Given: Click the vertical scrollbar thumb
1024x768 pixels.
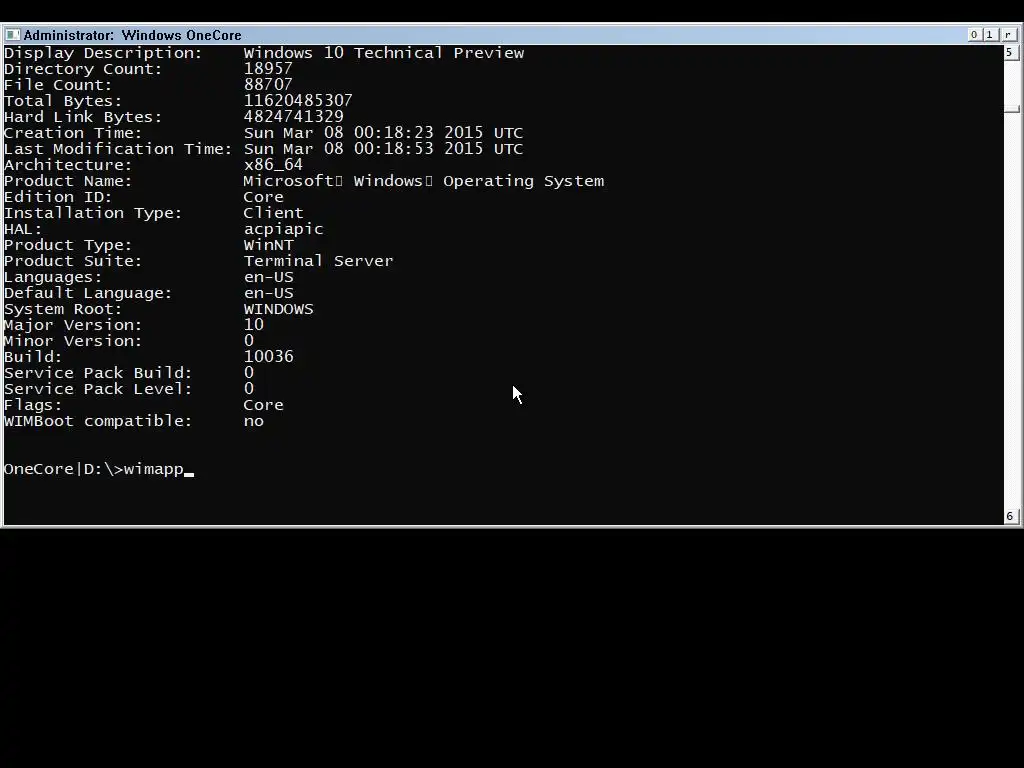Looking at the screenshot, I should pos(1012,109).
